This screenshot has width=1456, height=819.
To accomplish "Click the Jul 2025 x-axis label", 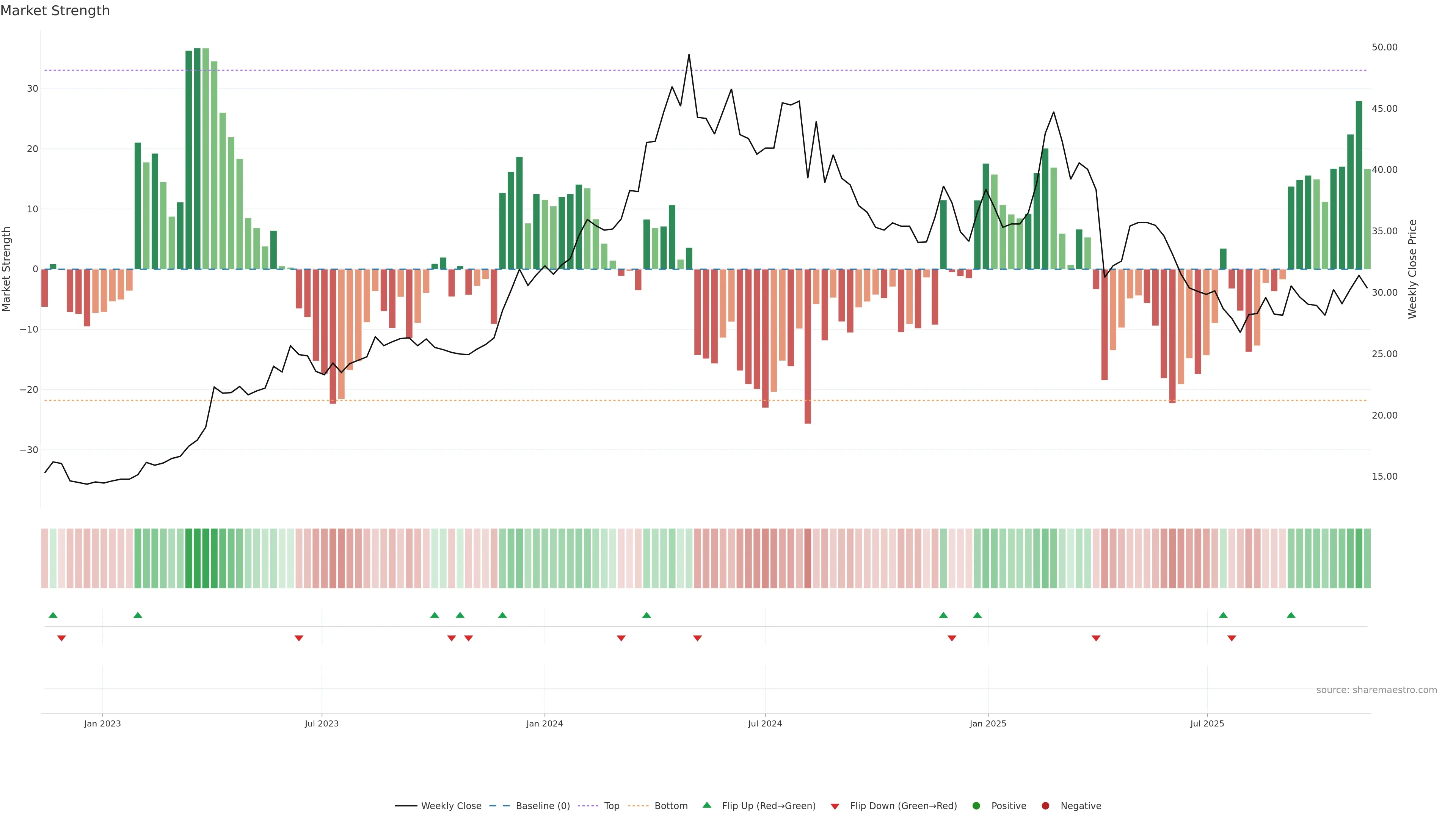I will coord(1207,723).
